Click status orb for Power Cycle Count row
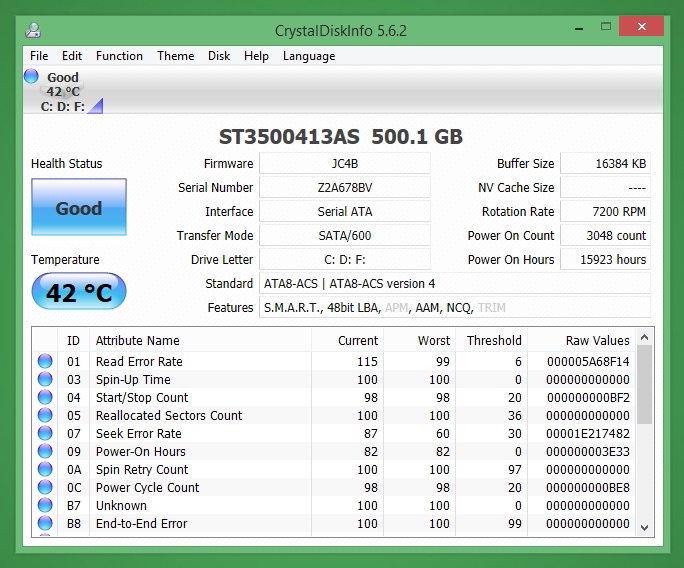Viewport: 684px width, 568px height. tap(45, 487)
